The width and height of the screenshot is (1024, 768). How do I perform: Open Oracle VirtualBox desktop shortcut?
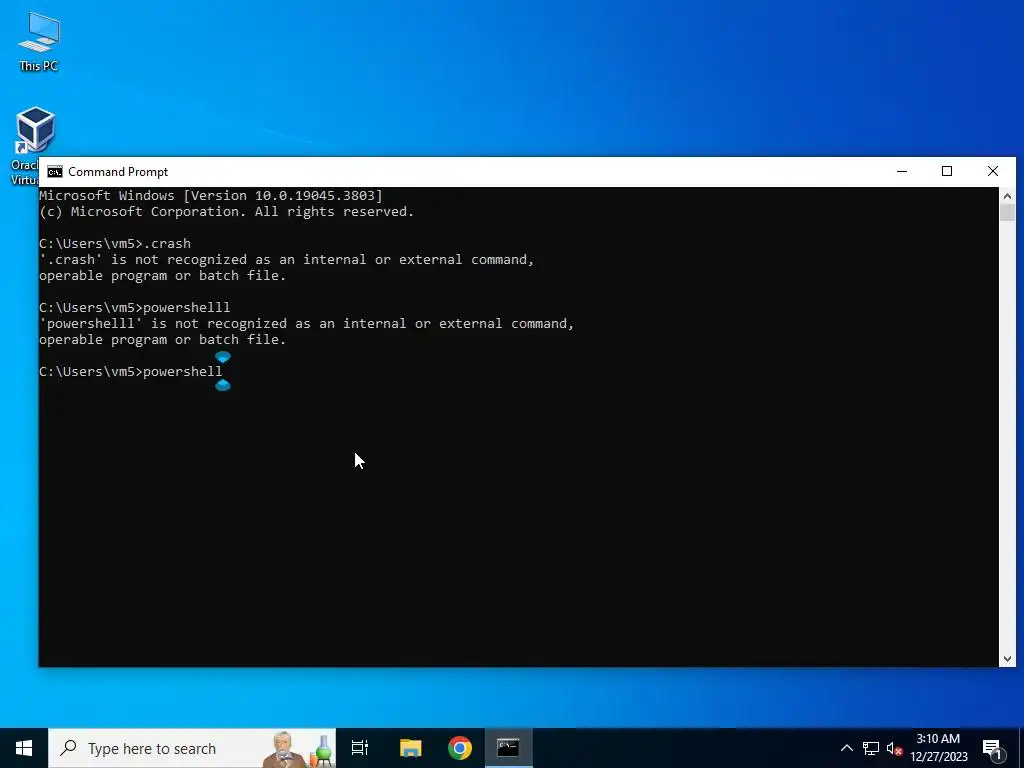34,145
